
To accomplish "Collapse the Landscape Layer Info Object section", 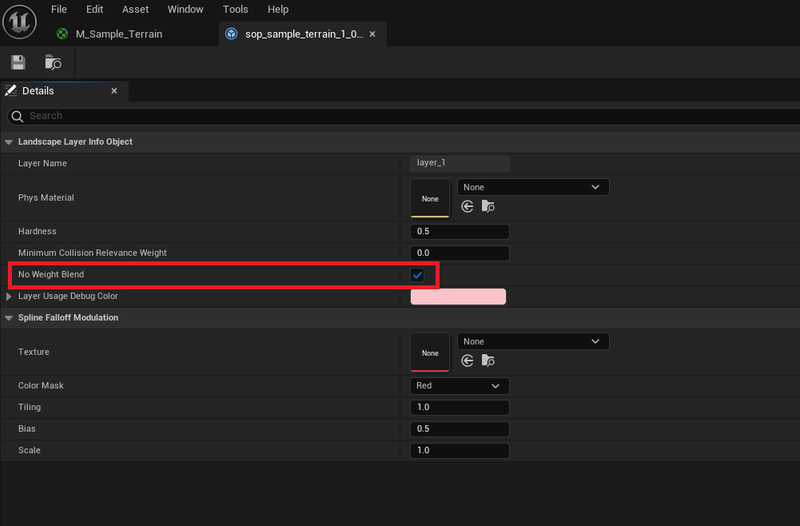I will 9,142.
